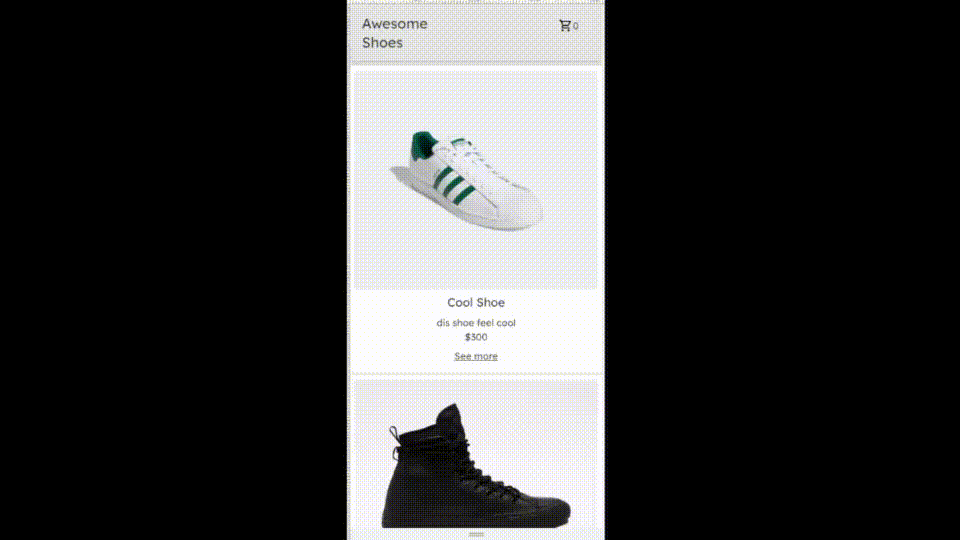960x540 pixels.
Task: Click the $300 price label
Action: [476, 337]
